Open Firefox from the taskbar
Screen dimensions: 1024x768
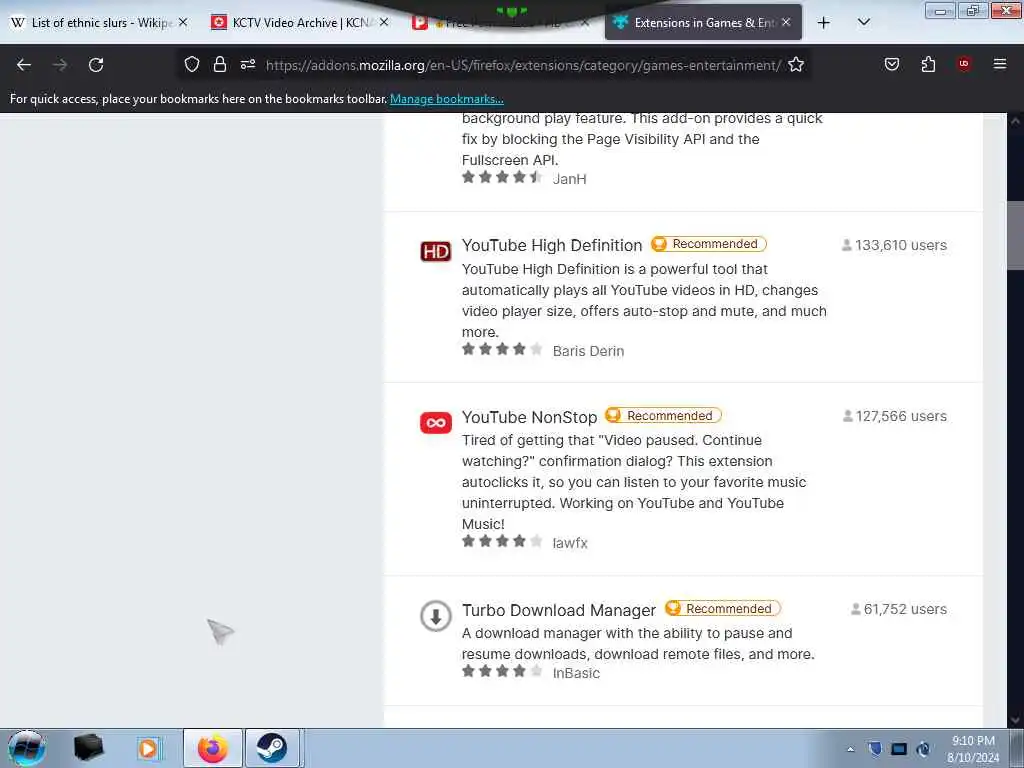tap(213, 748)
